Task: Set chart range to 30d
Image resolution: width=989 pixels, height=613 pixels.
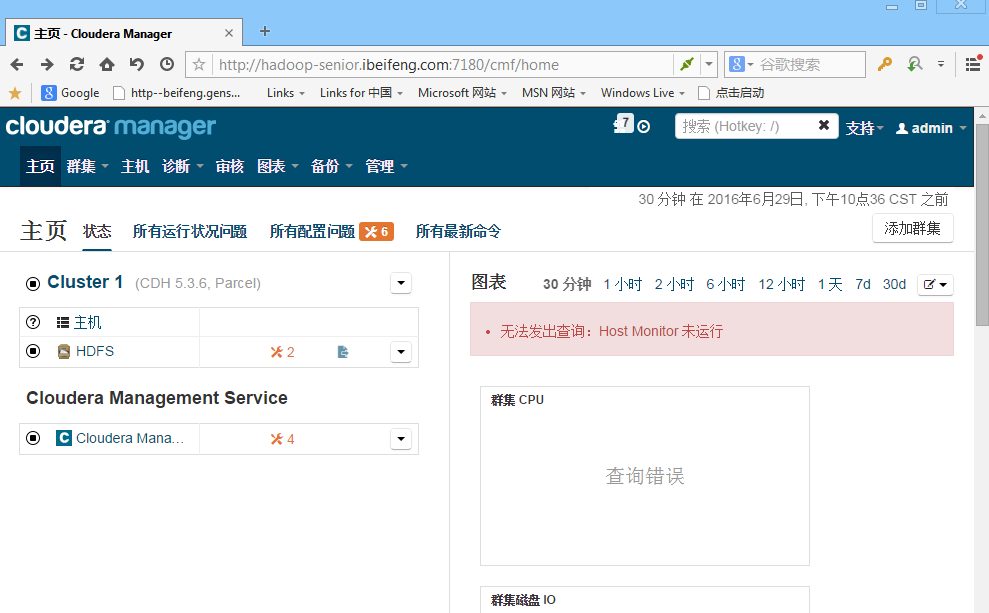Action: click(x=894, y=284)
